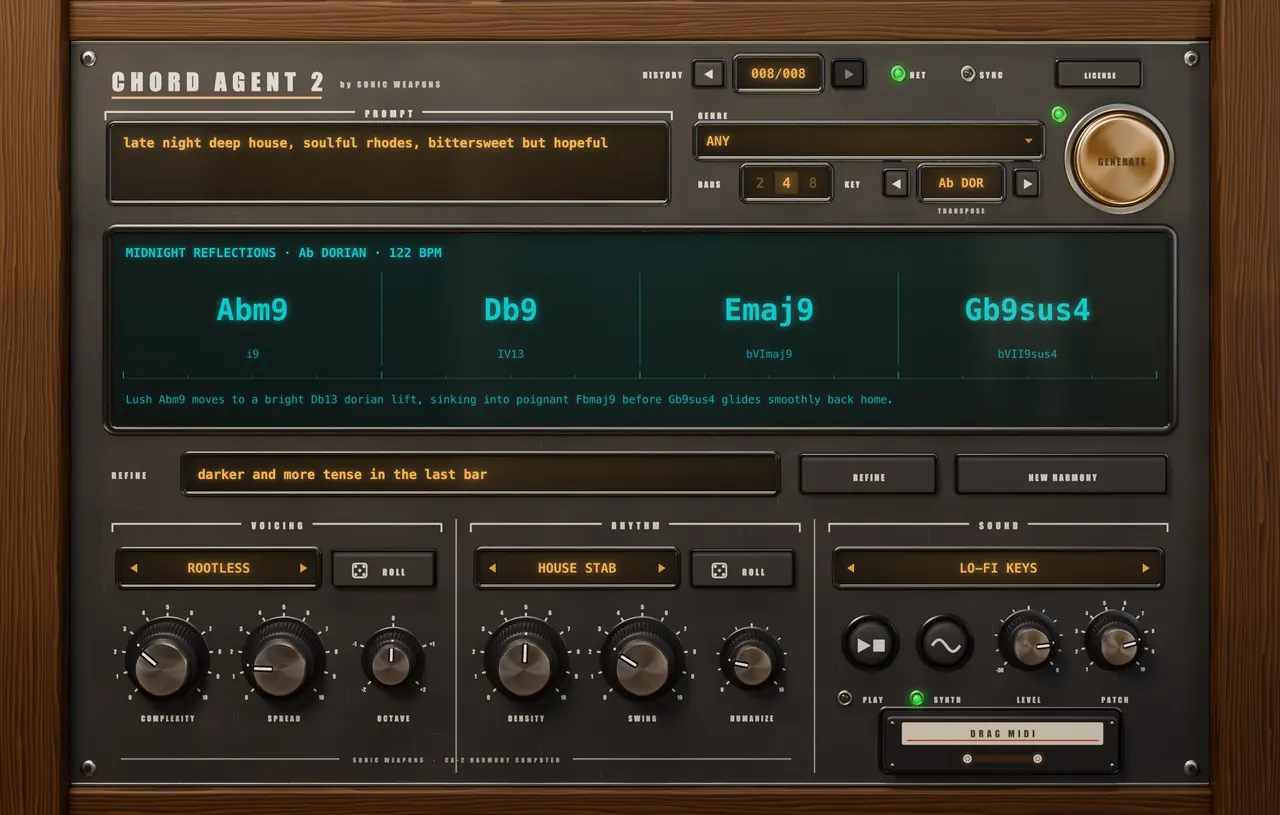Transpose the key down with left arrow
The image size is (1280, 815).
pos(896,183)
